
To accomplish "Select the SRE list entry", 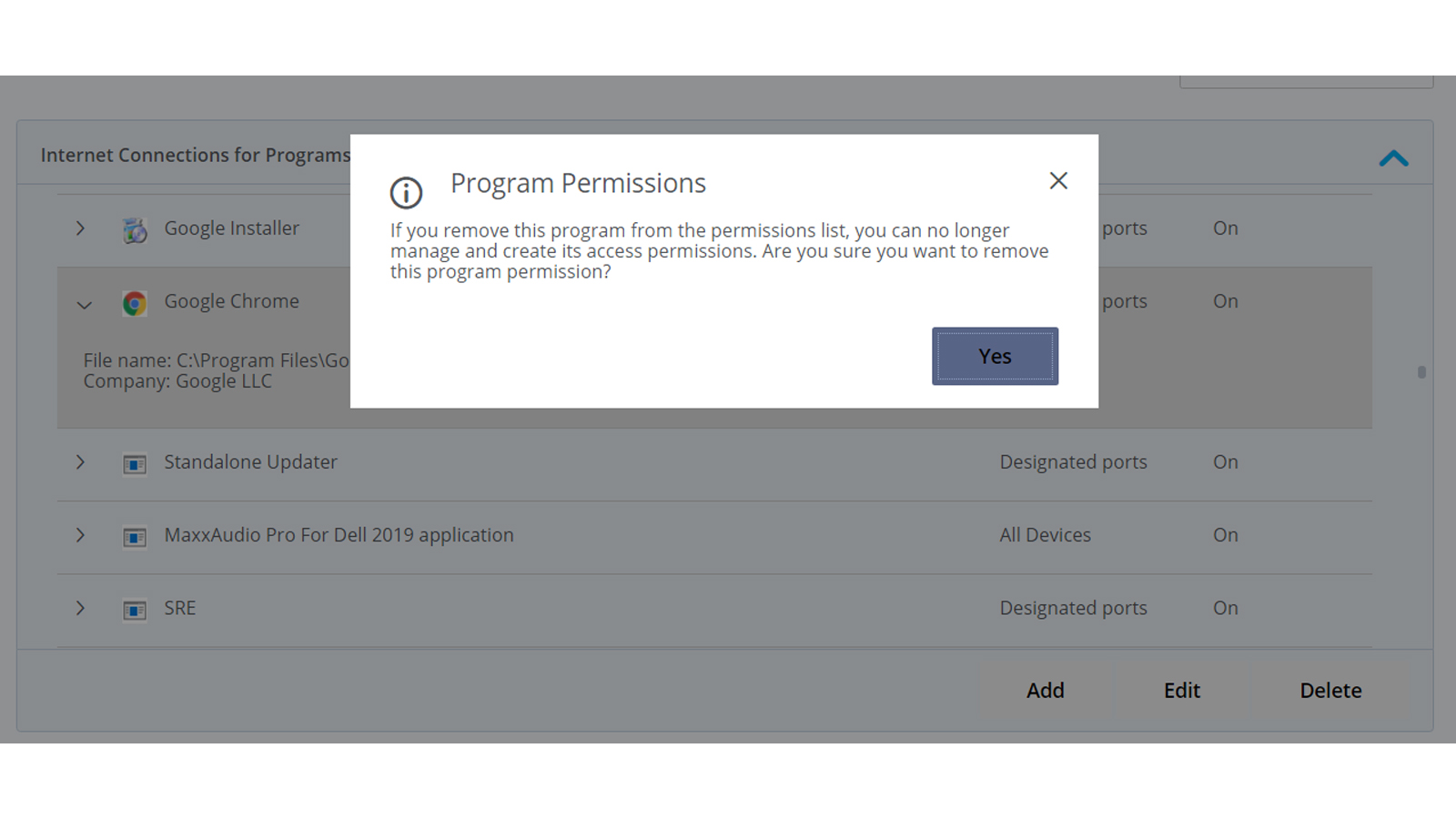I will click(x=714, y=610).
